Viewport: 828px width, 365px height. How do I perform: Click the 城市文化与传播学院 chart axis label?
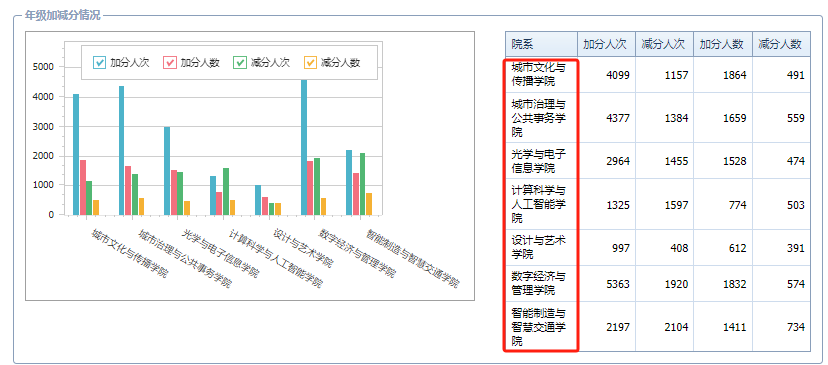(x=129, y=254)
